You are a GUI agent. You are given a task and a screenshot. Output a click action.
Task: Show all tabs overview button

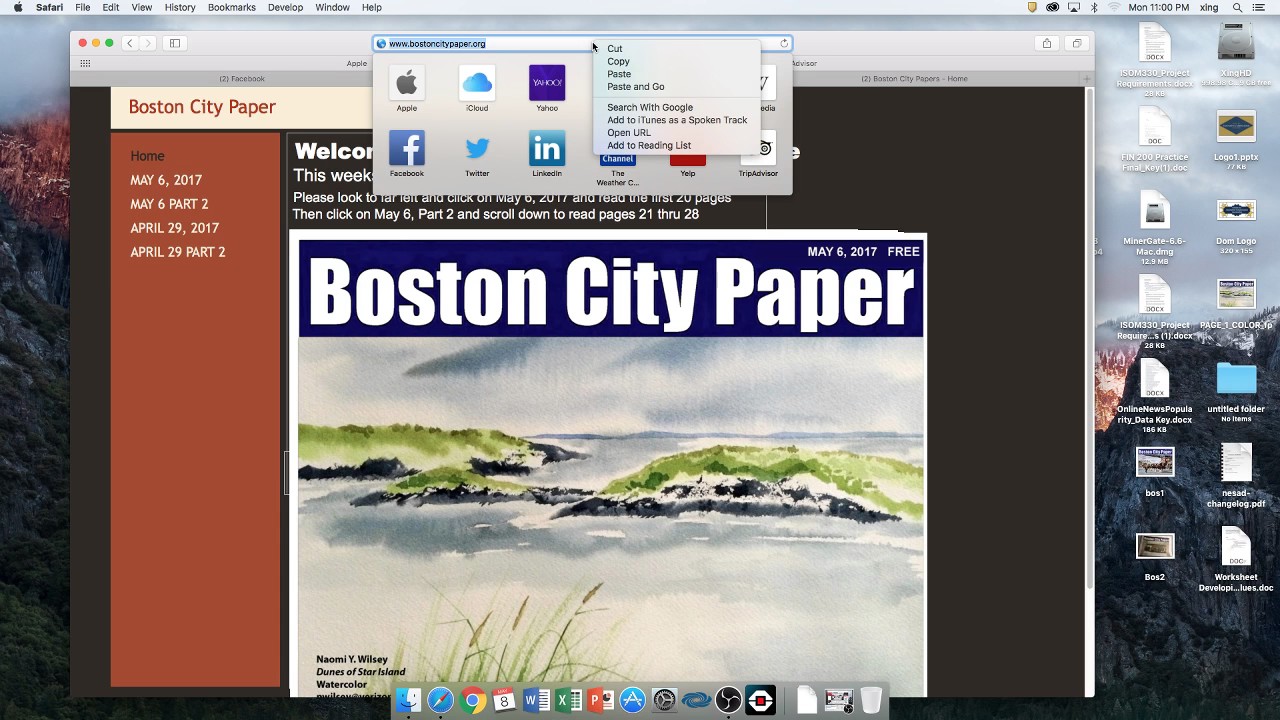pyautogui.click(x=1077, y=43)
